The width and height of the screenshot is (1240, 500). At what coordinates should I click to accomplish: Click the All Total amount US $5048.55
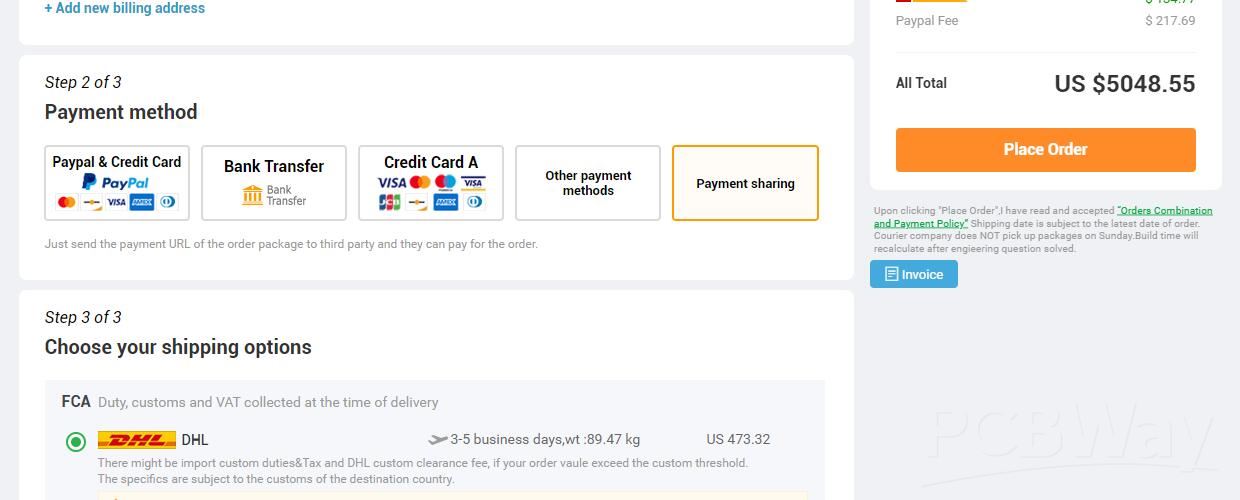(x=1124, y=84)
